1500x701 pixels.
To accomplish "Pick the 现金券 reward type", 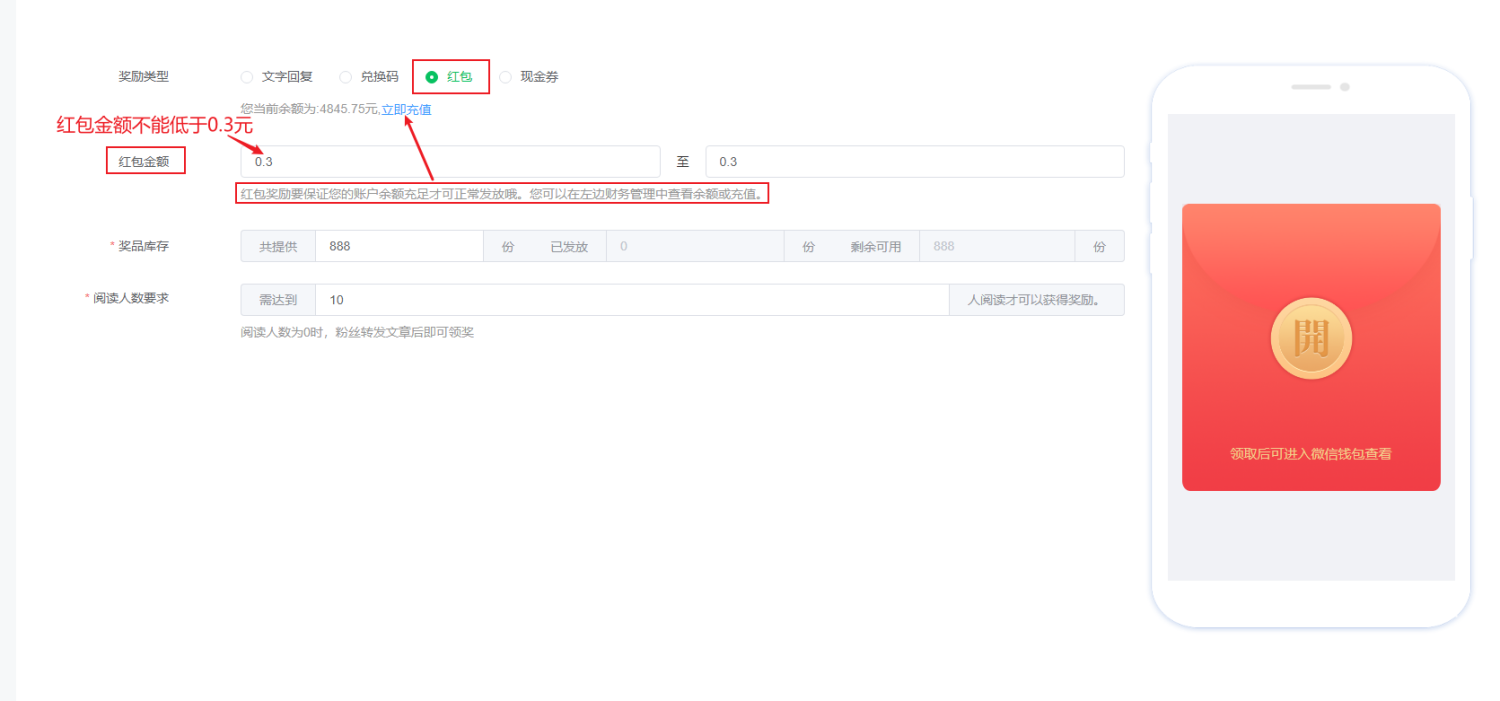I will [x=505, y=76].
